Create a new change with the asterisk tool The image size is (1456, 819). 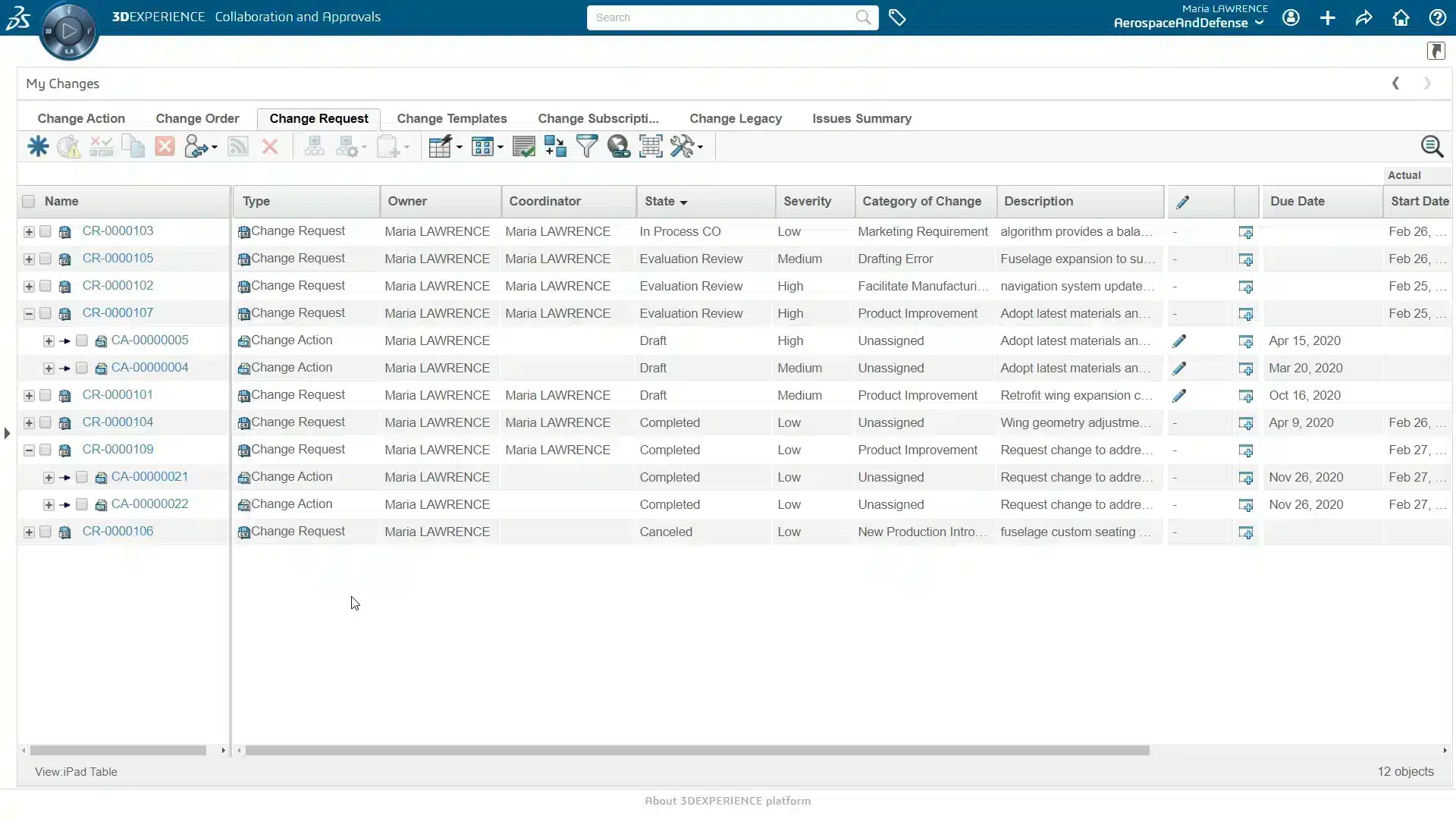37,146
